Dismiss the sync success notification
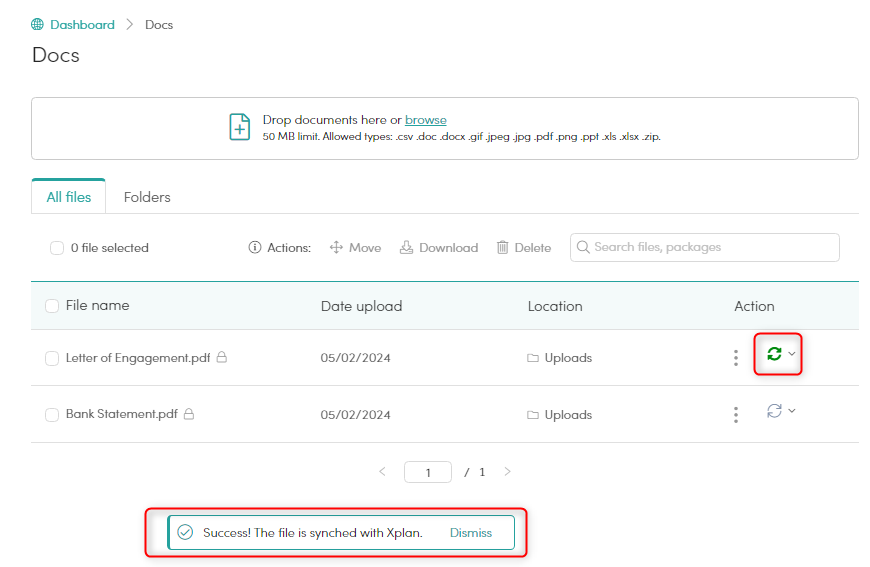The image size is (870, 567). [x=471, y=533]
